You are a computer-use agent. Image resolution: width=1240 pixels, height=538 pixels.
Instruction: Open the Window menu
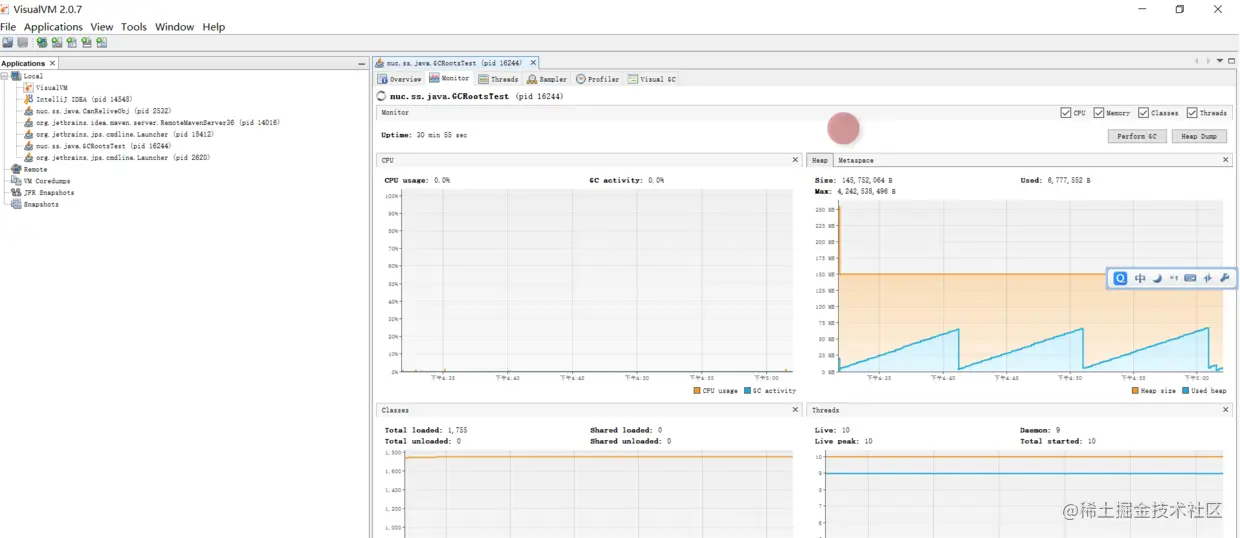pyautogui.click(x=174, y=27)
